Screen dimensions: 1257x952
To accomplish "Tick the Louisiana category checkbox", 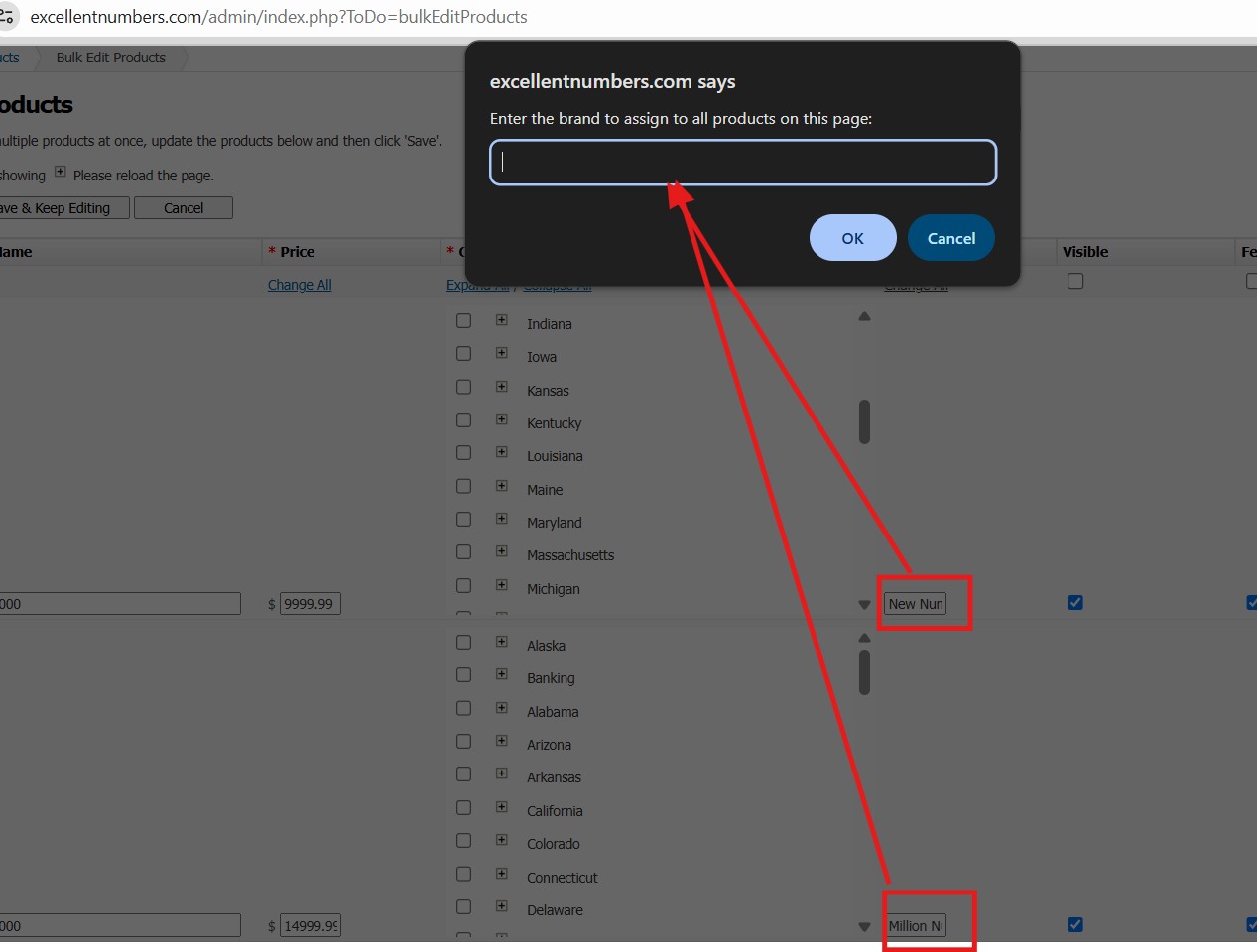I will (x=463, y=453).
